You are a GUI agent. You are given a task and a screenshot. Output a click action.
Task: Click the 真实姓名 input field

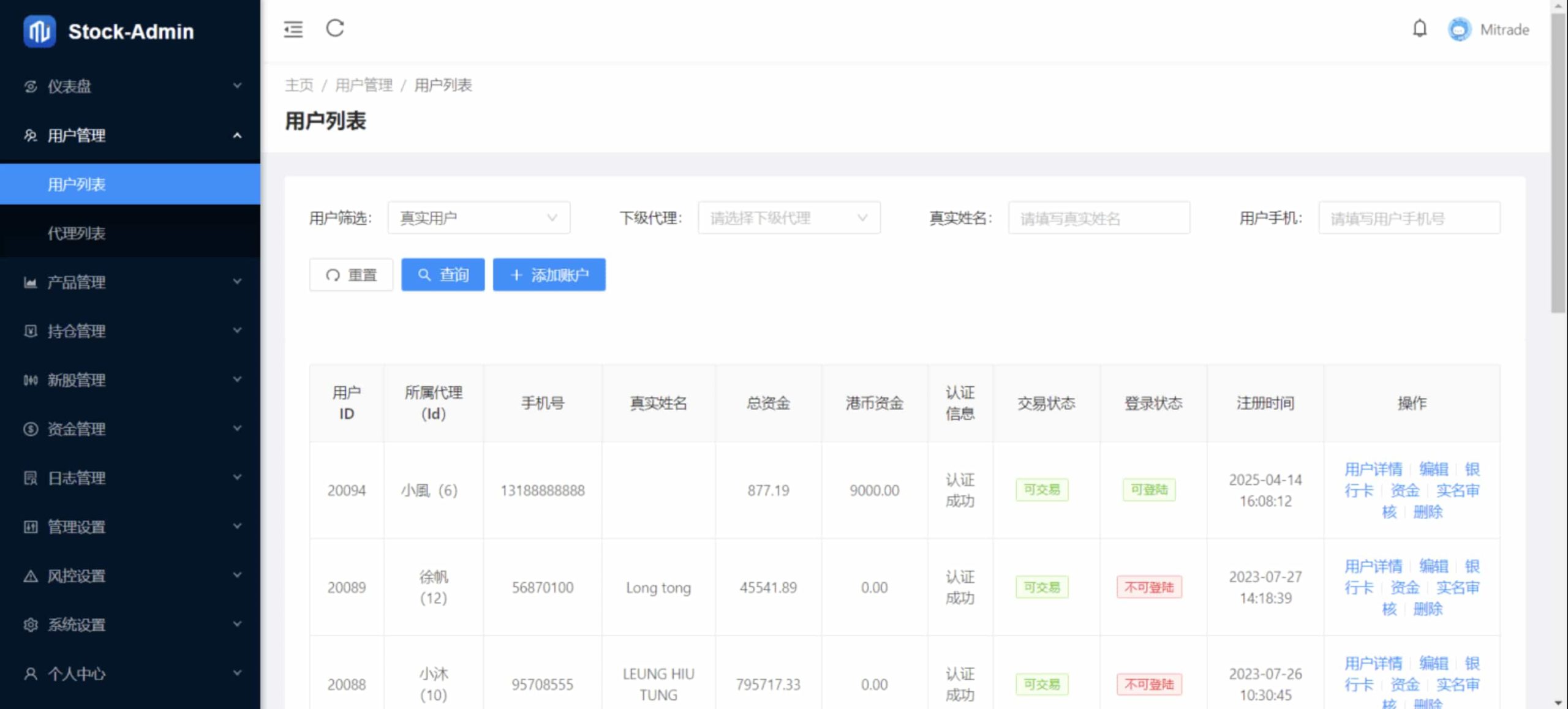coord(1099,218)
